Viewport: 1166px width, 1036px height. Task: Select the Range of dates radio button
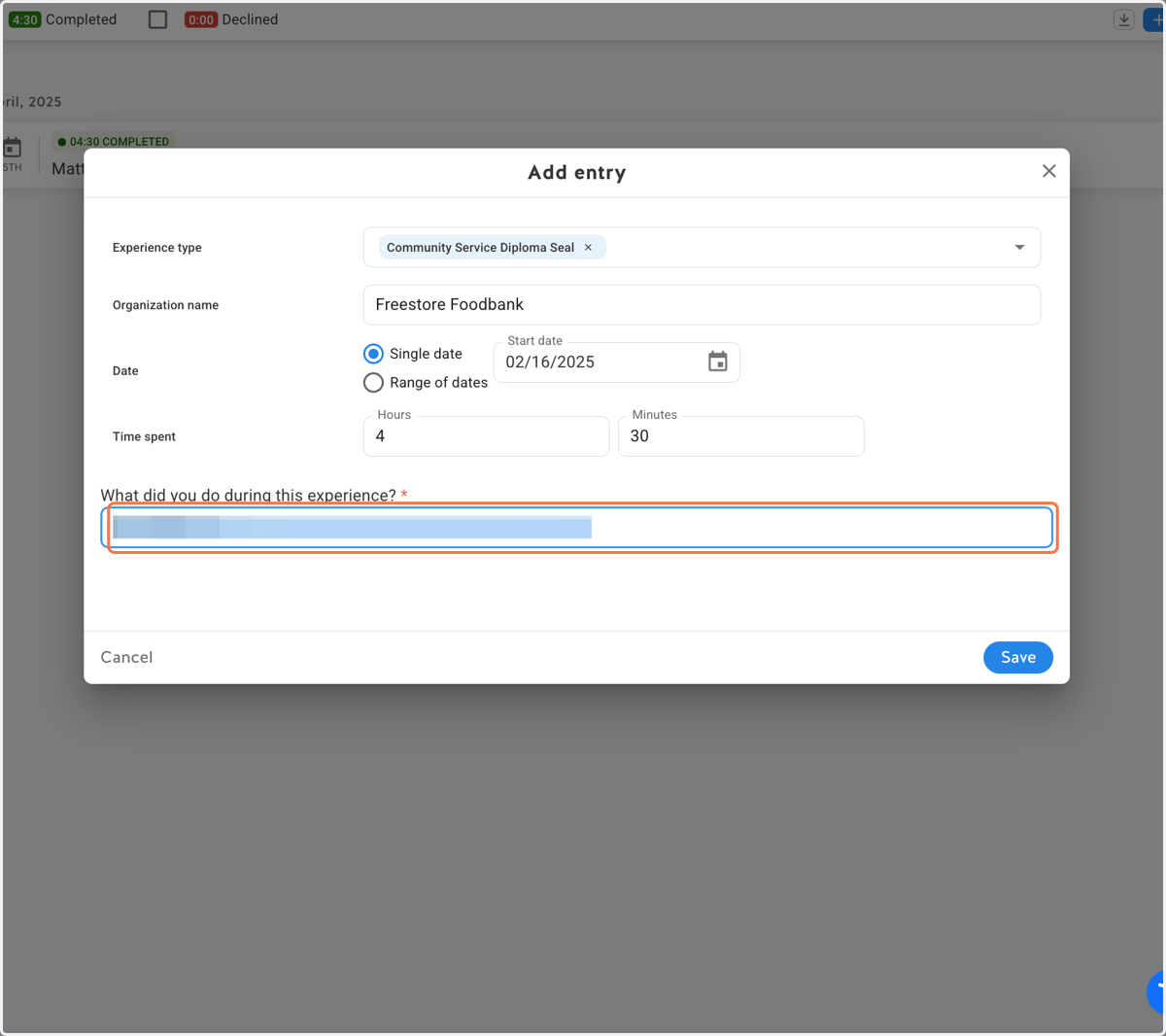373,383
